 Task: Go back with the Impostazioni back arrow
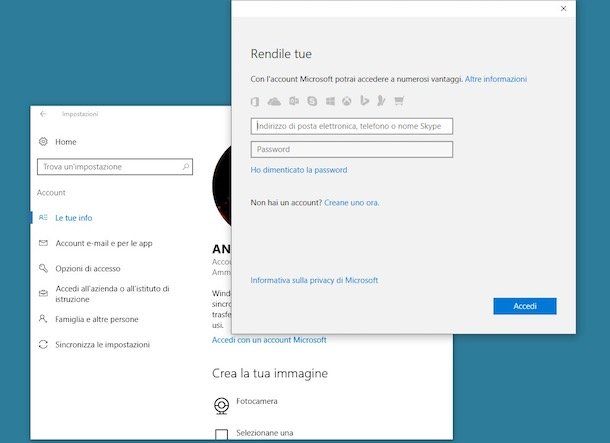pos(43,114)
